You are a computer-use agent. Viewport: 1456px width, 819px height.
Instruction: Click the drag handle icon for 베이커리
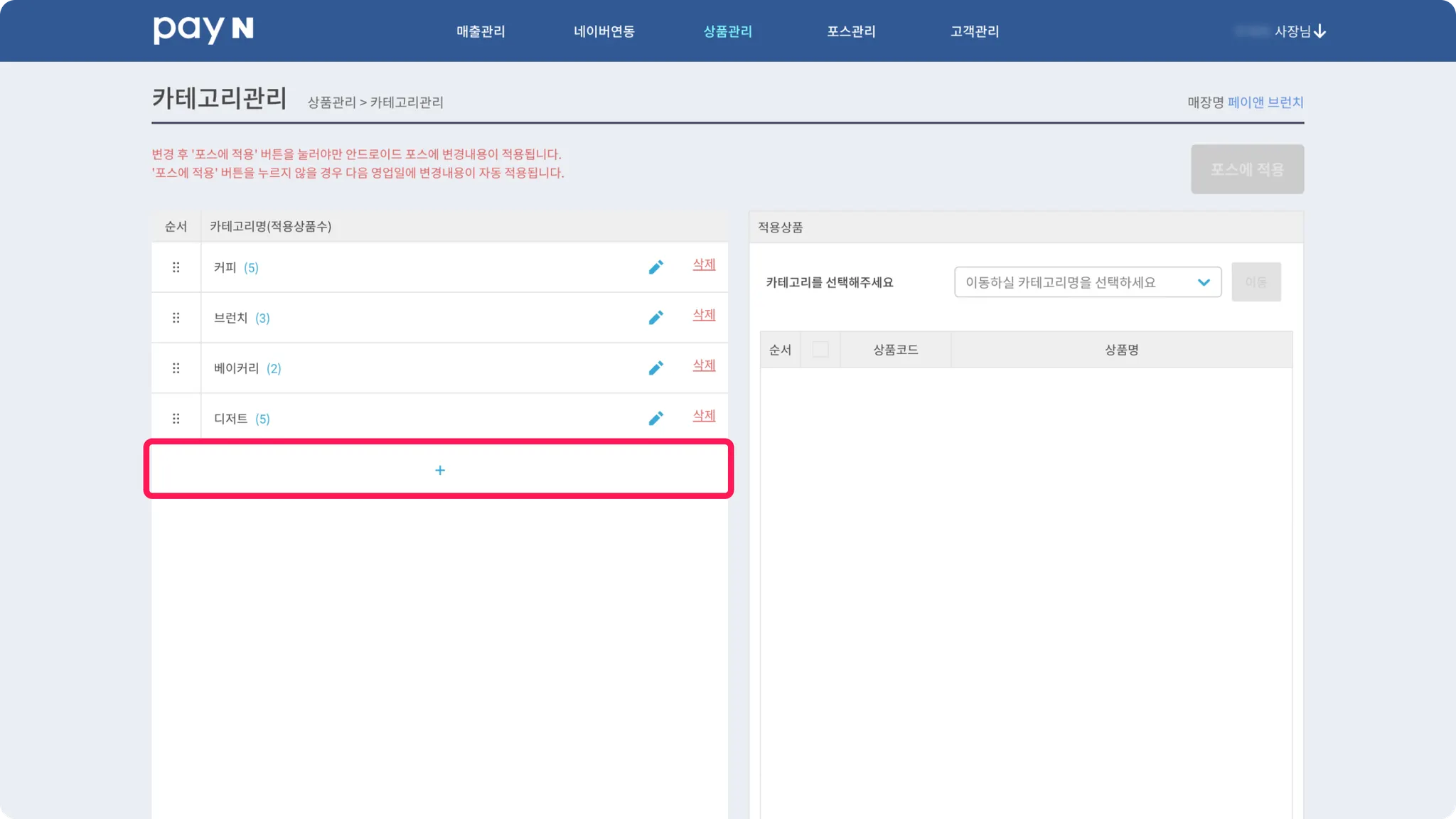176,368
